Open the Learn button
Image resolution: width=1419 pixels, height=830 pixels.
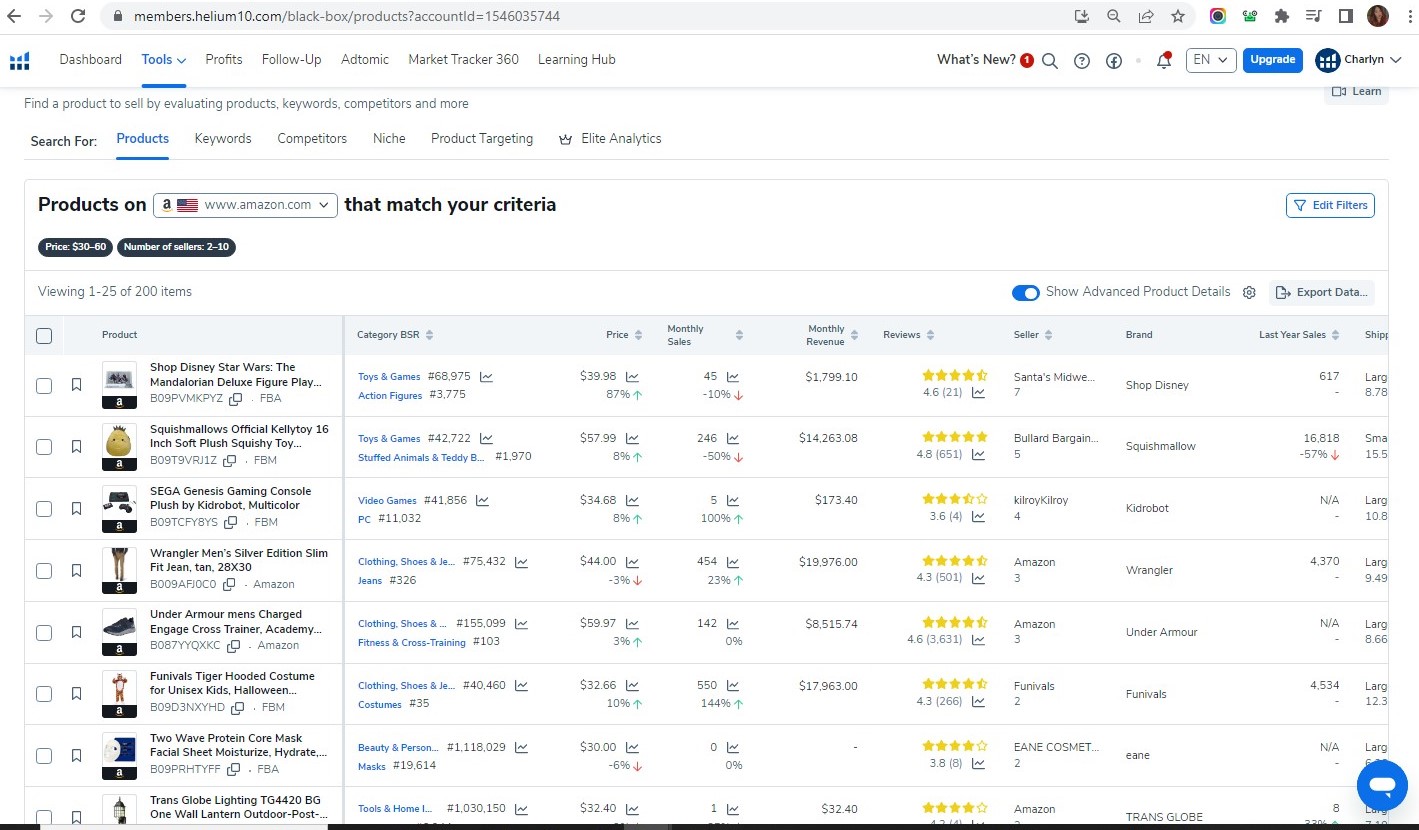tap(1357, 92)
